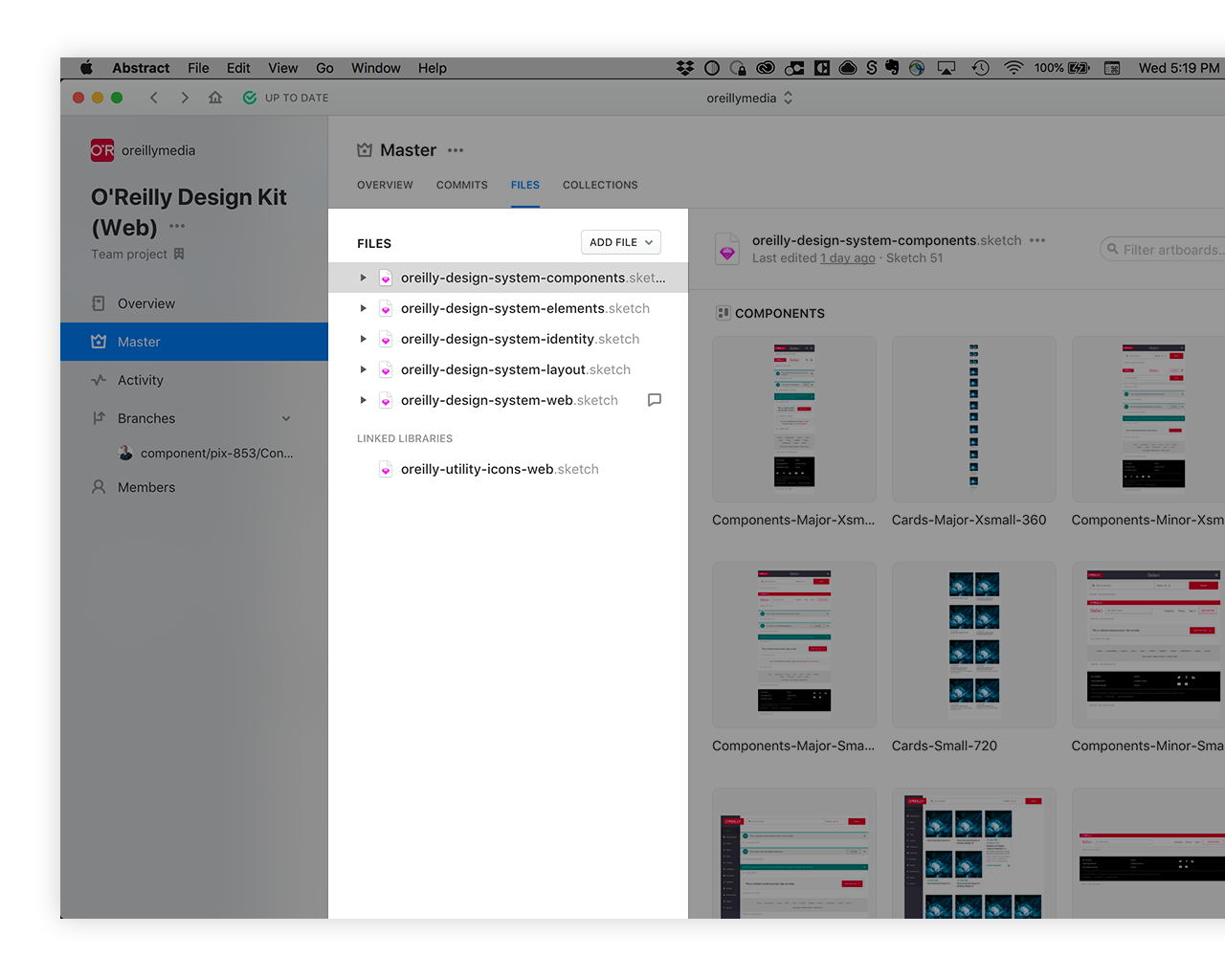Screen dimensions: 1225x980
Task: Open Branches in the sidebar
Action: coord(146,418)
